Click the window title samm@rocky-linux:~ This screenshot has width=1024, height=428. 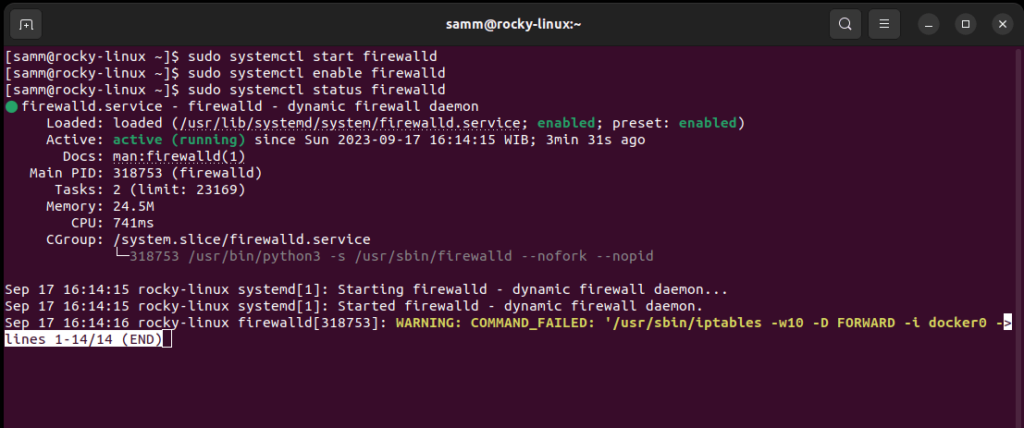pos(513,25)
